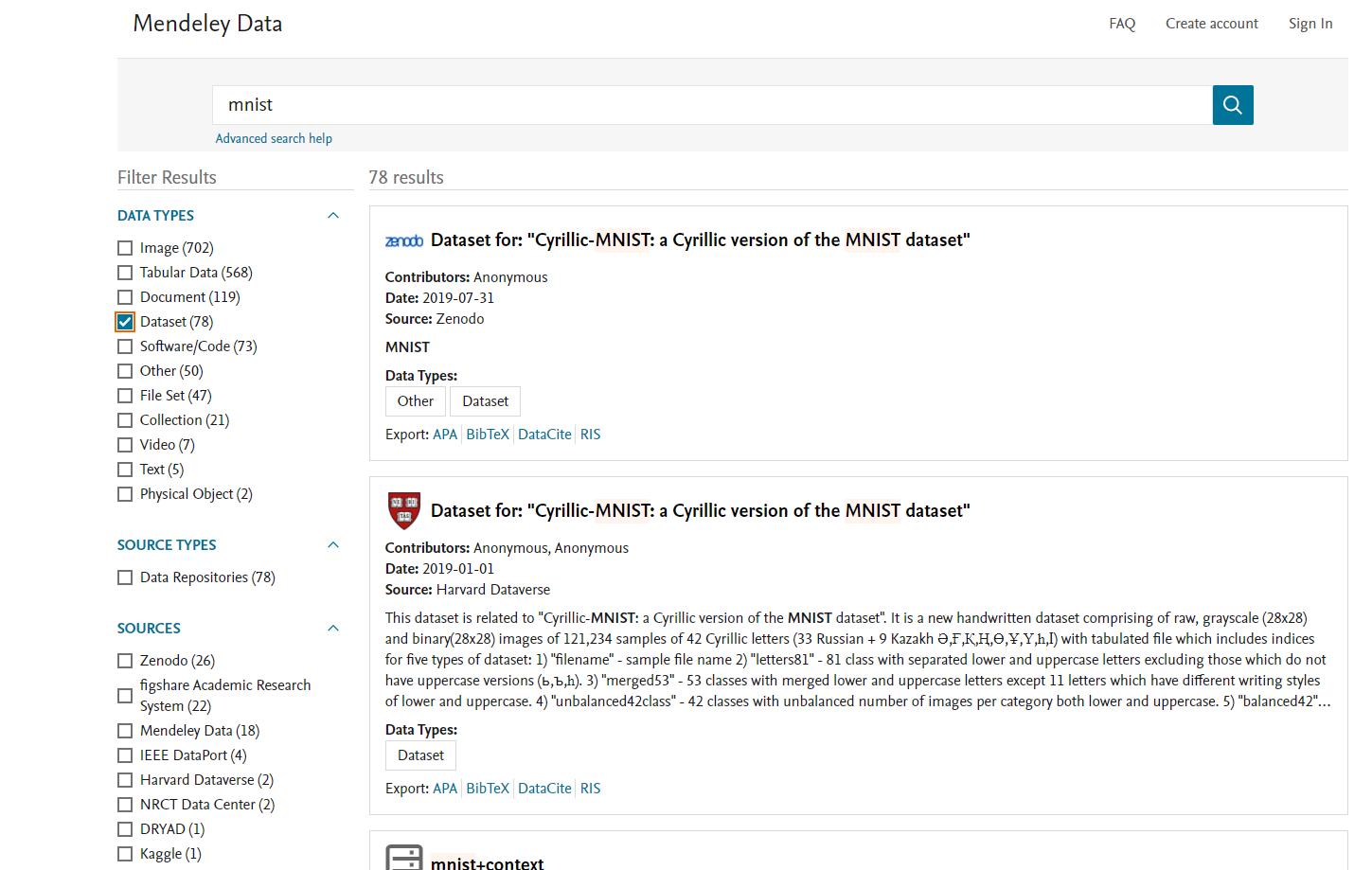1372x870 pixels.
Task: Tick the Data Repositories (78) checkbox
Action: click(125, 577)
